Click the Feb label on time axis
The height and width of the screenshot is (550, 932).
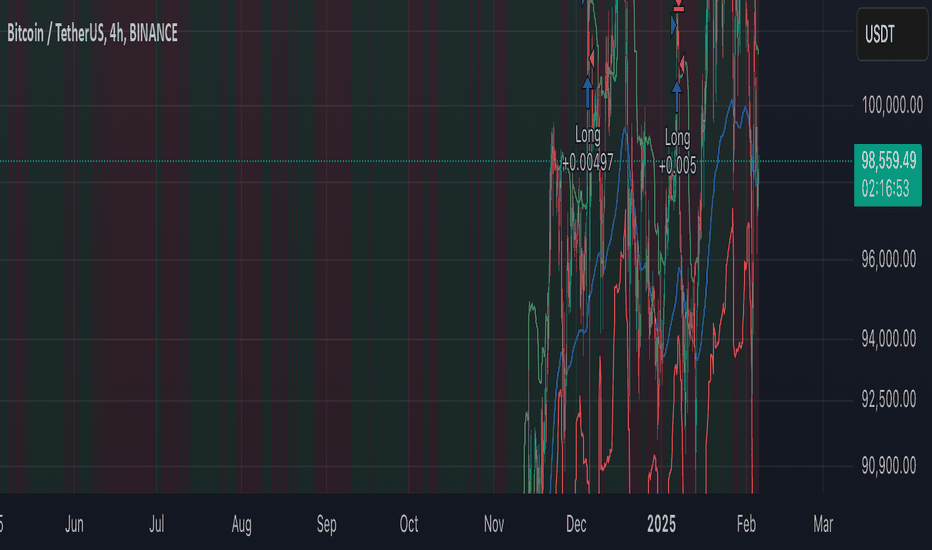pyautogui.click(x=746, y=524)
